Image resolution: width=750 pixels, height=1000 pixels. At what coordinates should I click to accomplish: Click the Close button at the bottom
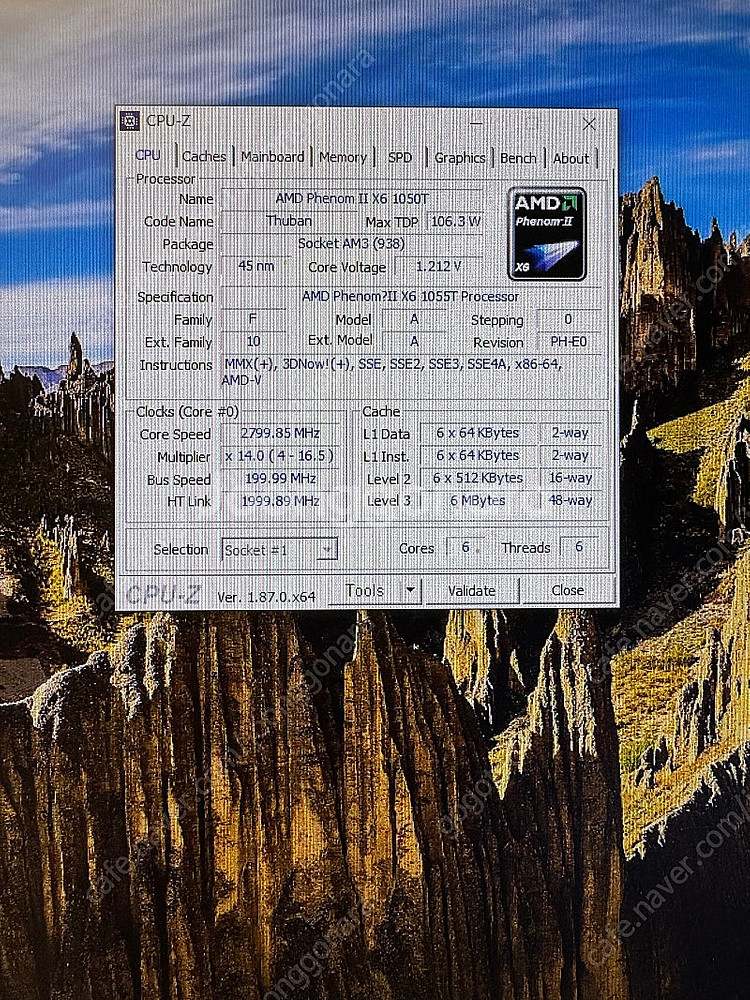(568, 591)
